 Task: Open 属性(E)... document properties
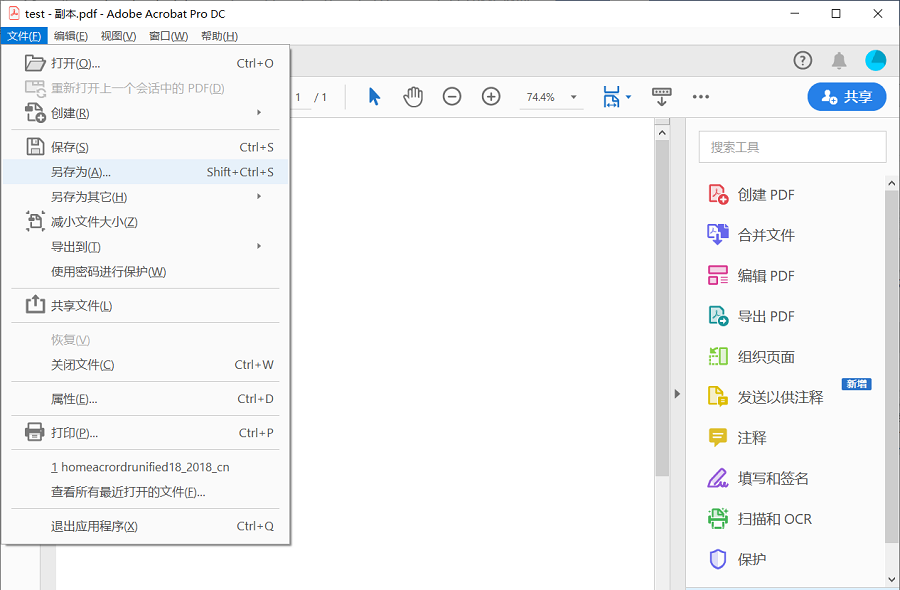[145, 398]
